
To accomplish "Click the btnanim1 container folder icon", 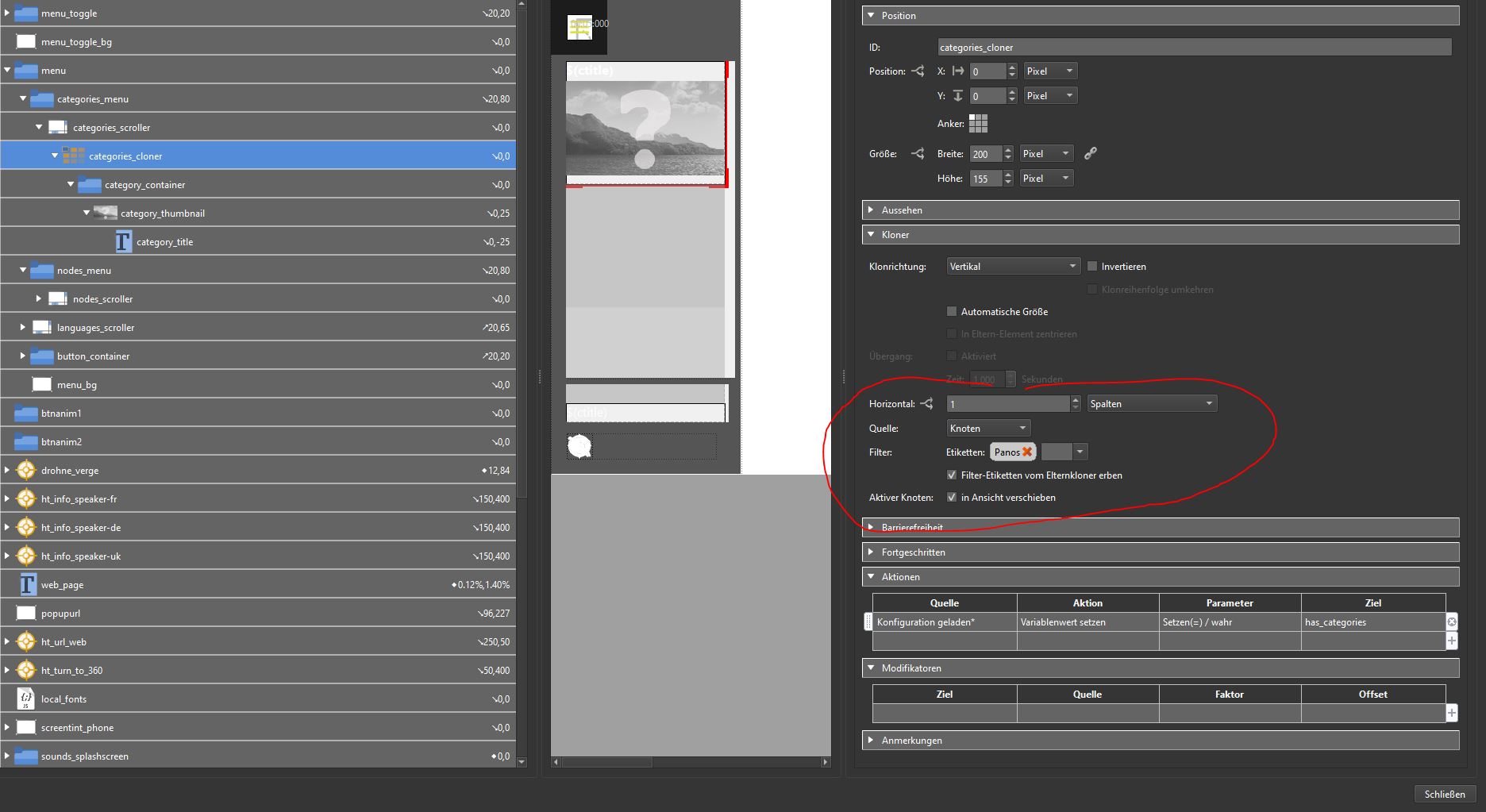I will (x=26, y=413).
